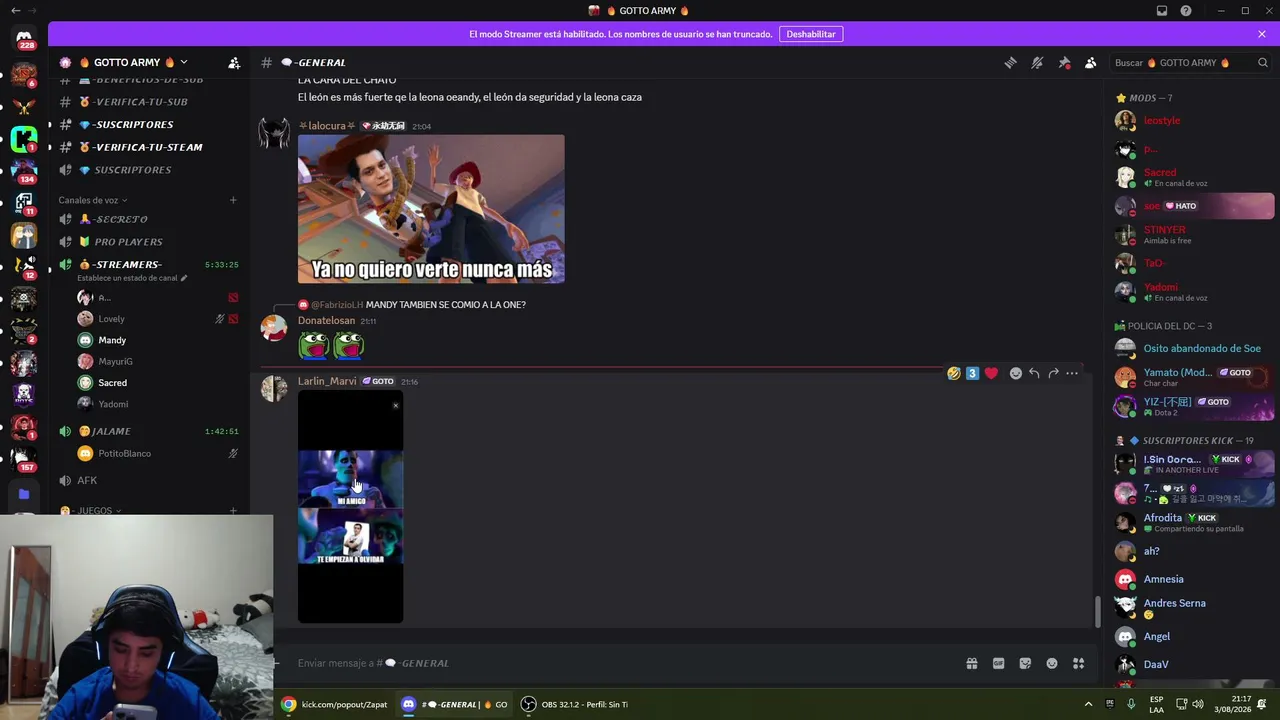
Task: Open the Chrome kick.com taskbar item
Action: 335,704
